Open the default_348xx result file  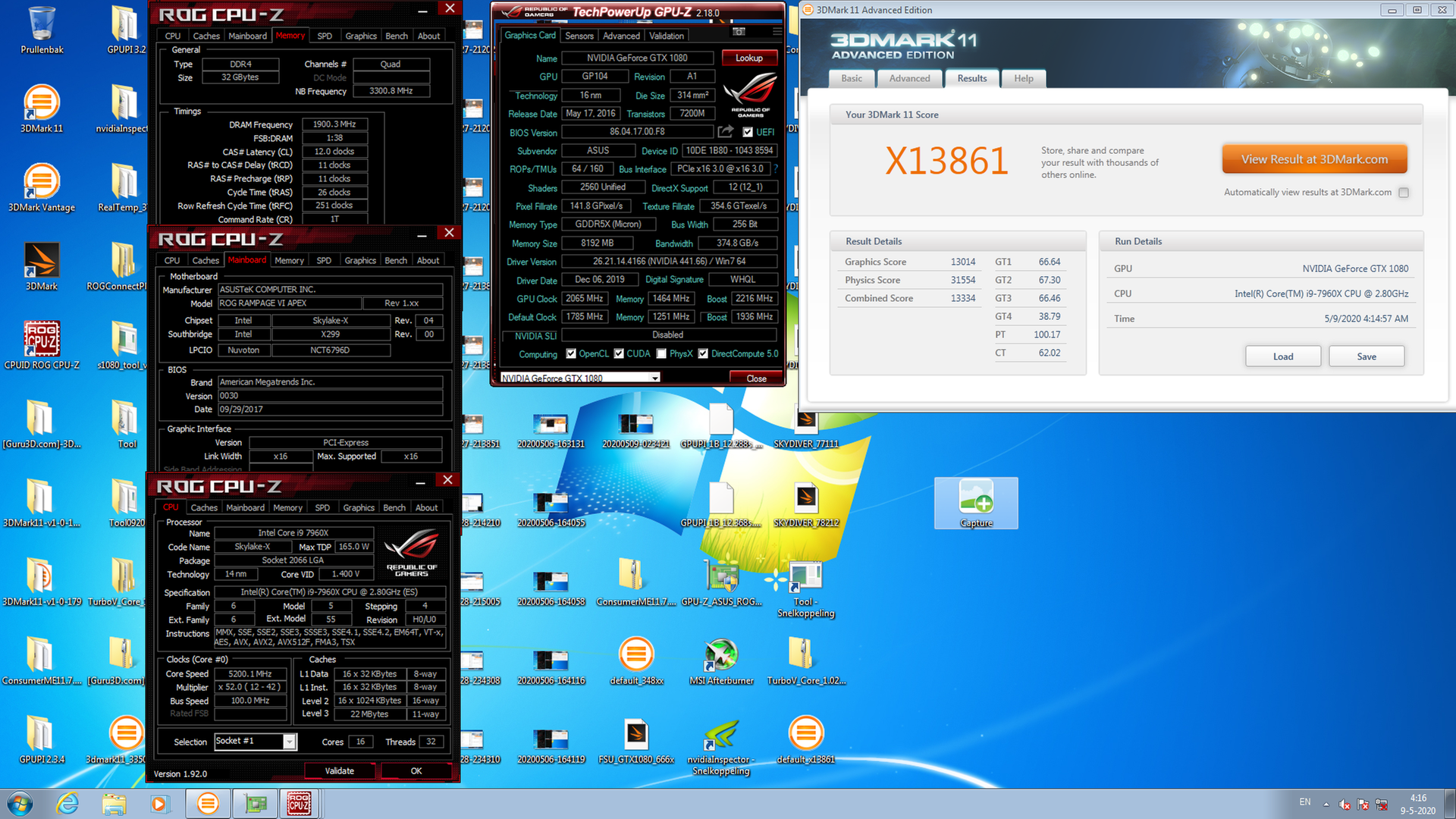tap(636, 661)
